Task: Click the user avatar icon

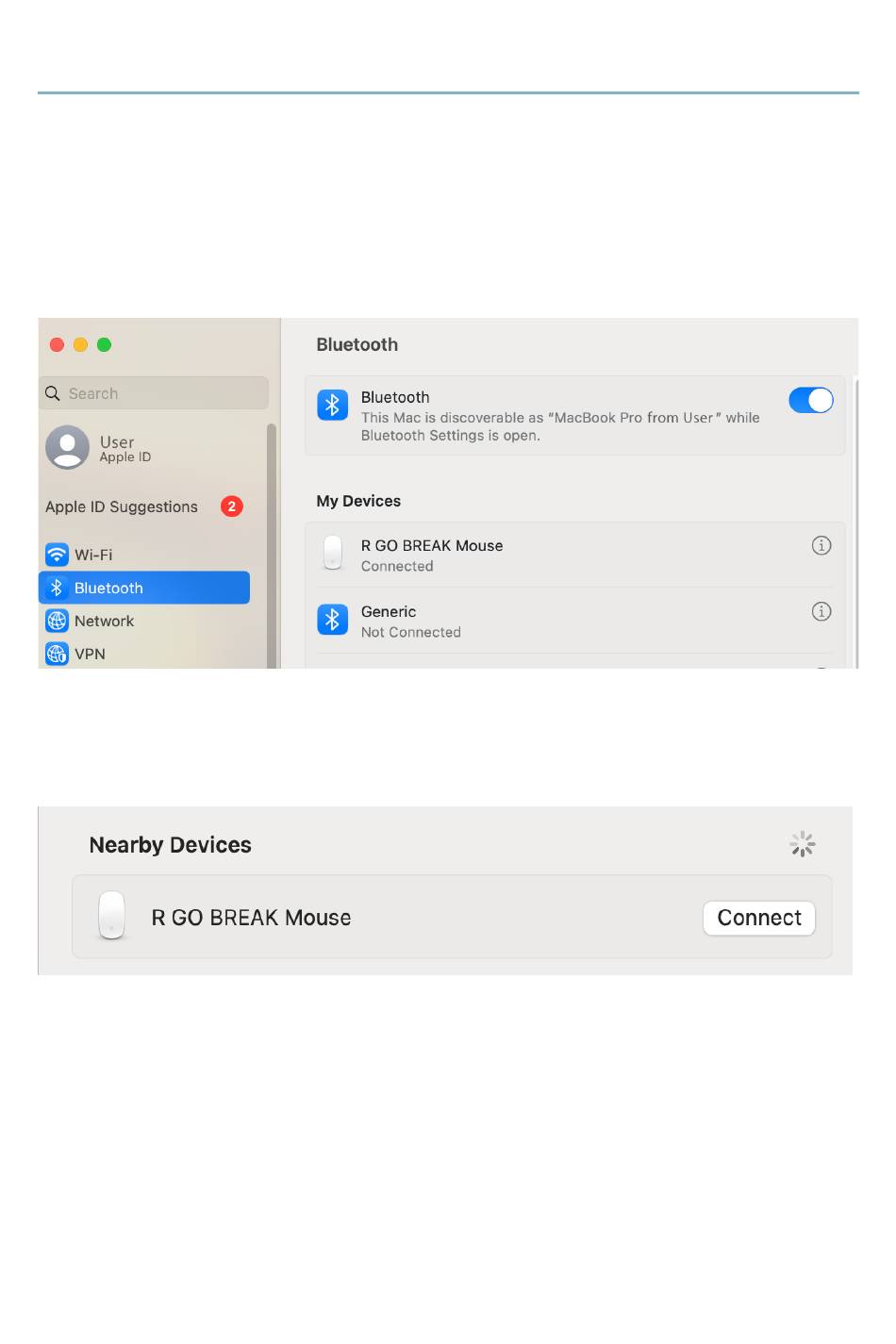Action: pyautogui.click(x=67, y=447)
